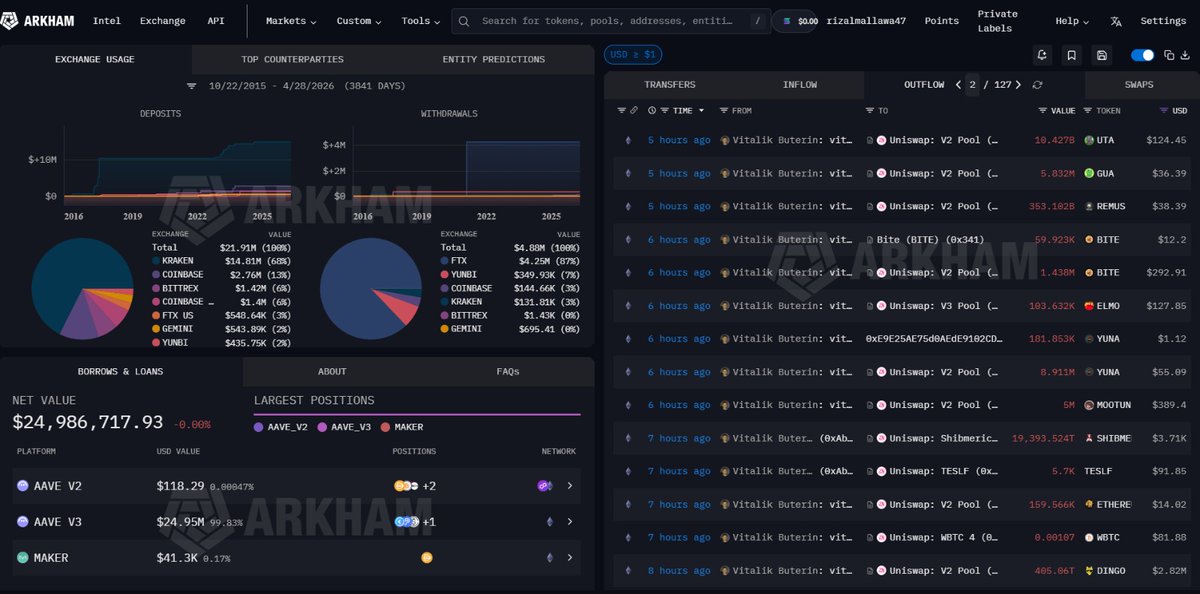Image resolution: width=1200 pixels, height=594 pixels.
Task: Click the page number box showing 2
Action: tap(972, 85)
